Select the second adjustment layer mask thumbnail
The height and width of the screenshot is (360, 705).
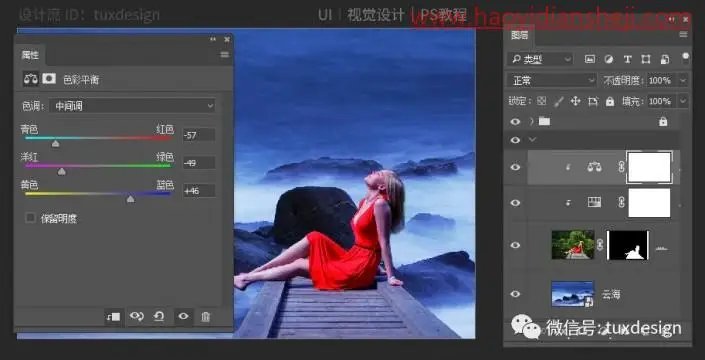pyautogui.click(x=649, y=203)
